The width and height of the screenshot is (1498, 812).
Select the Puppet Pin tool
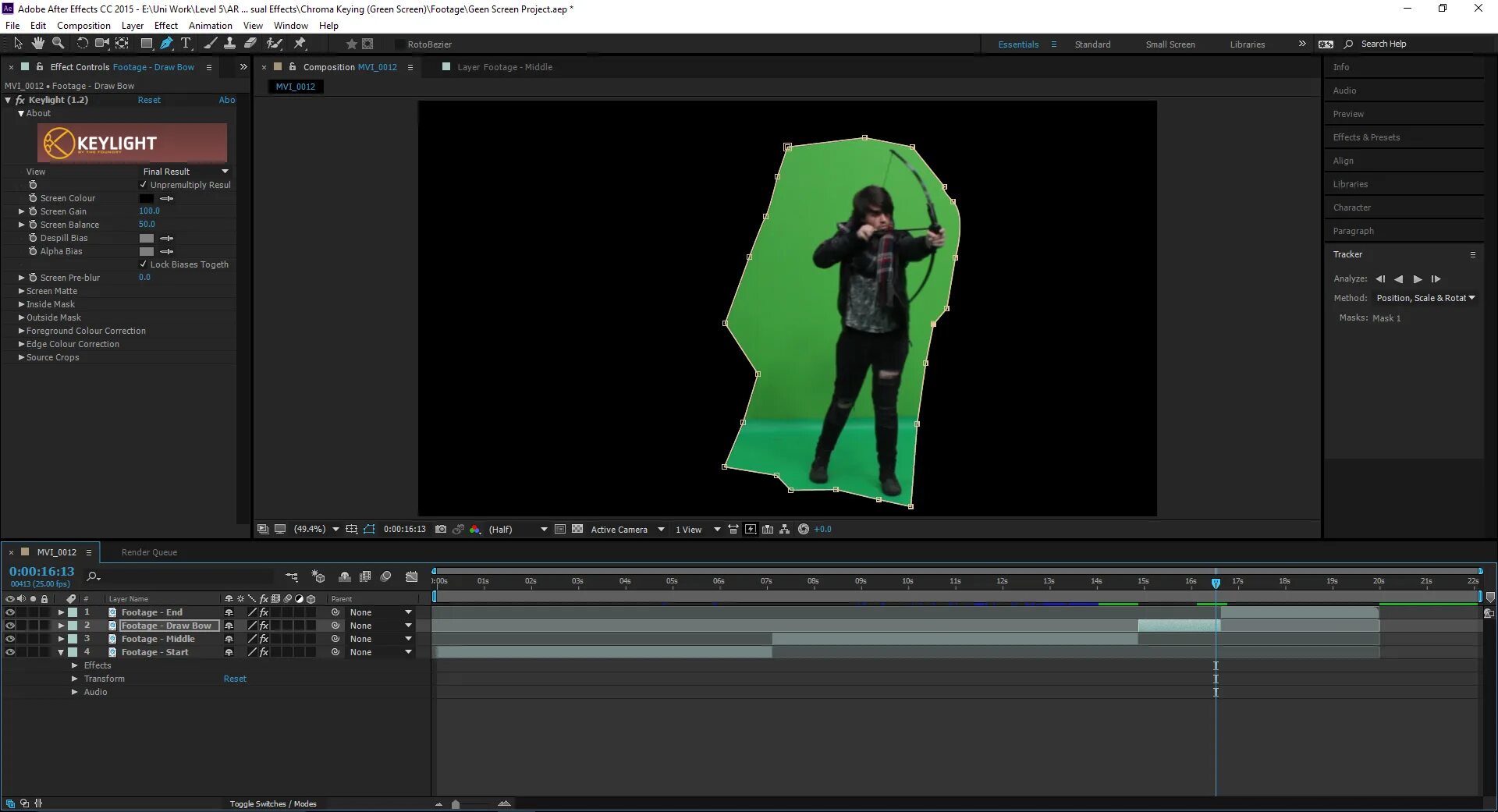point(300,44)
